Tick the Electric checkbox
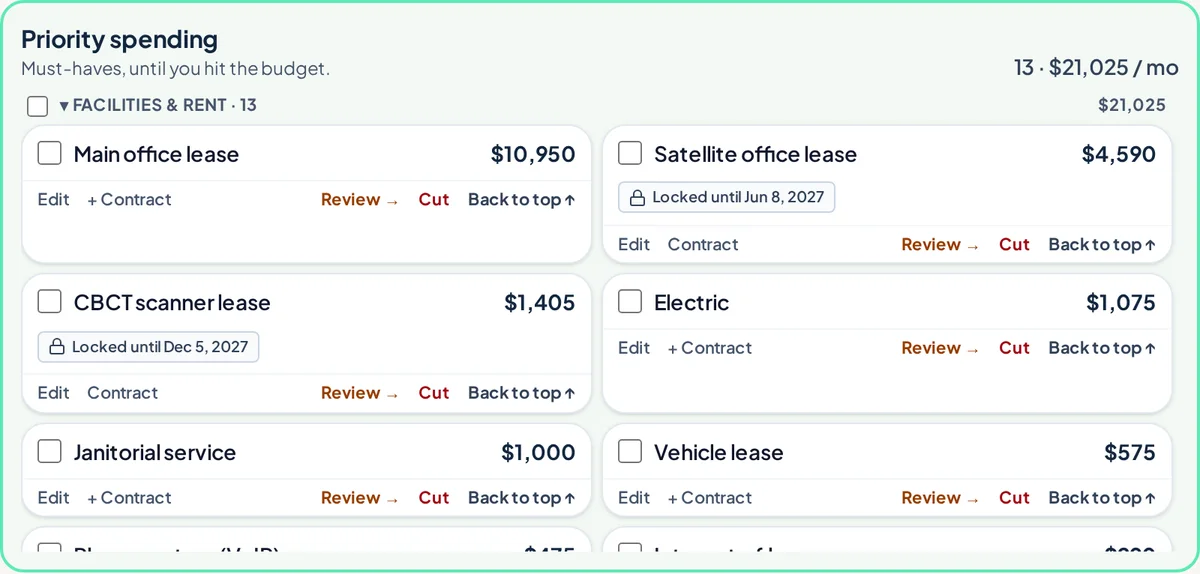The image size is (1200, 574). 630,301
